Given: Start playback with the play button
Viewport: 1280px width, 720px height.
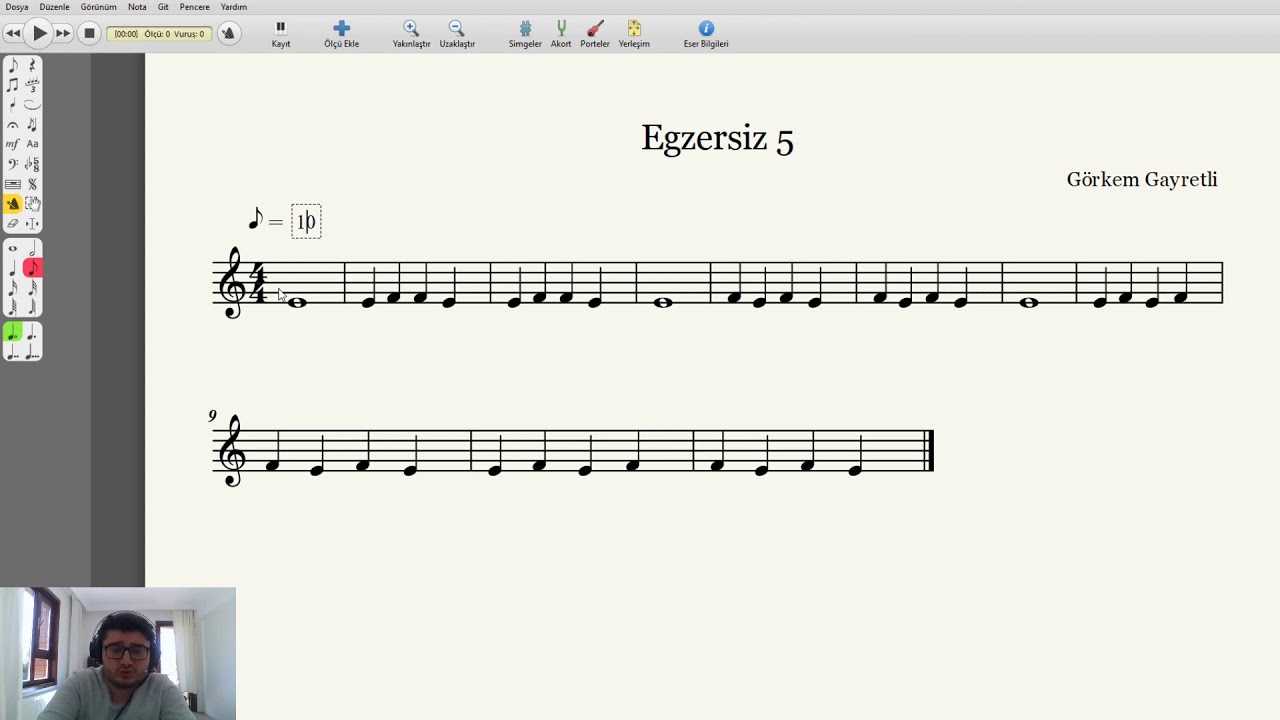Looking at the screenshot, I should pos(39,33).
